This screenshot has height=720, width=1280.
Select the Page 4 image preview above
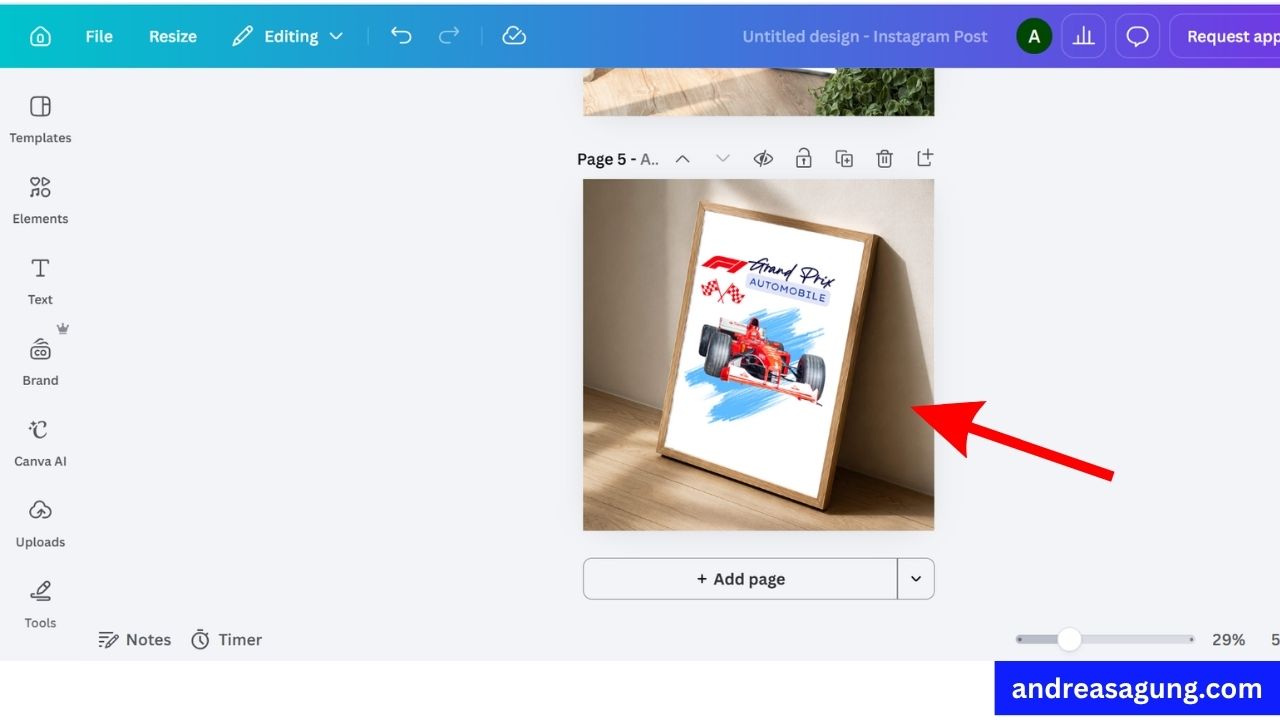758,92
